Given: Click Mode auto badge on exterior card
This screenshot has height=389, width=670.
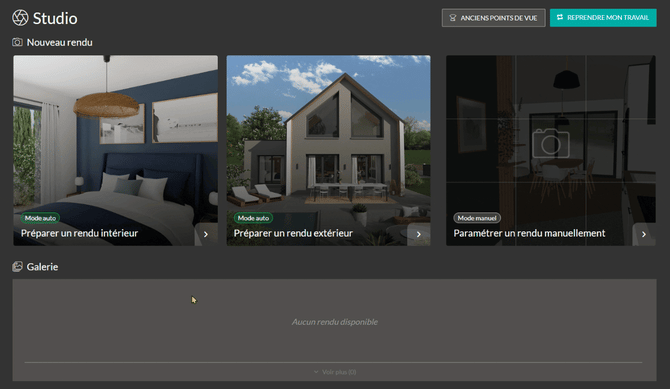Looking at the screenshot, I should click(253, 218).
